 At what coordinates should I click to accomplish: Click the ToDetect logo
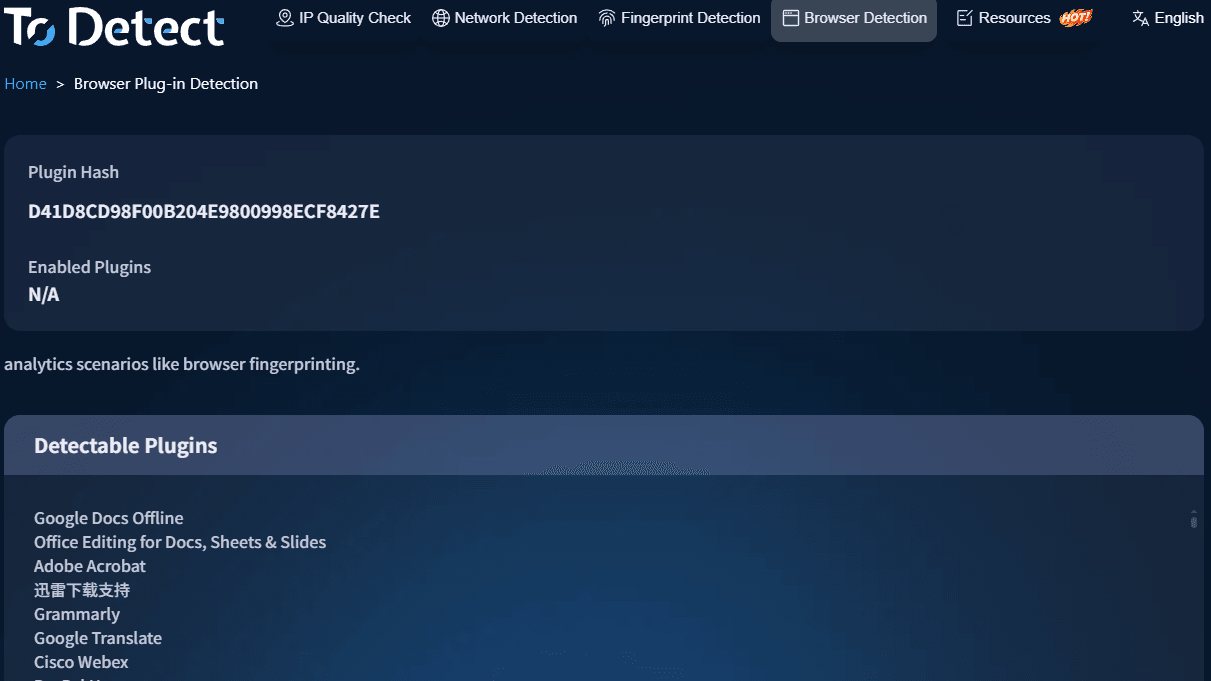(x=113, y=26)
